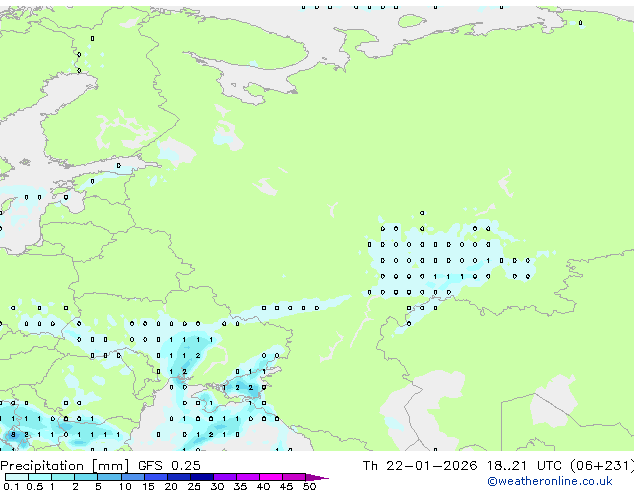Click the 0.1–0.5 mm legend color box
Screen dimensions: 634x490
point(17,477)
